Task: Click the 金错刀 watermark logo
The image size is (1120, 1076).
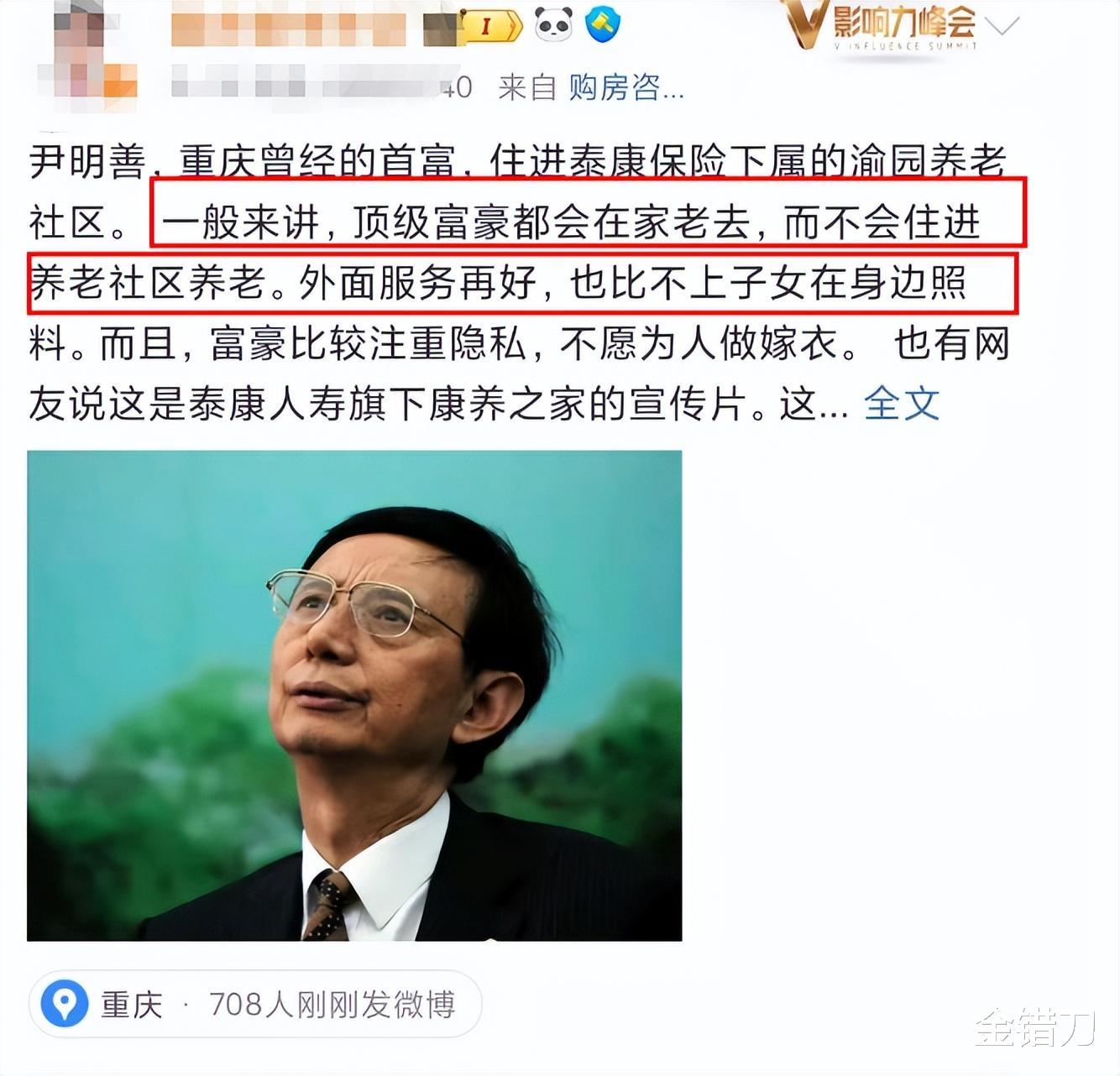Action: point(1035,1028)
